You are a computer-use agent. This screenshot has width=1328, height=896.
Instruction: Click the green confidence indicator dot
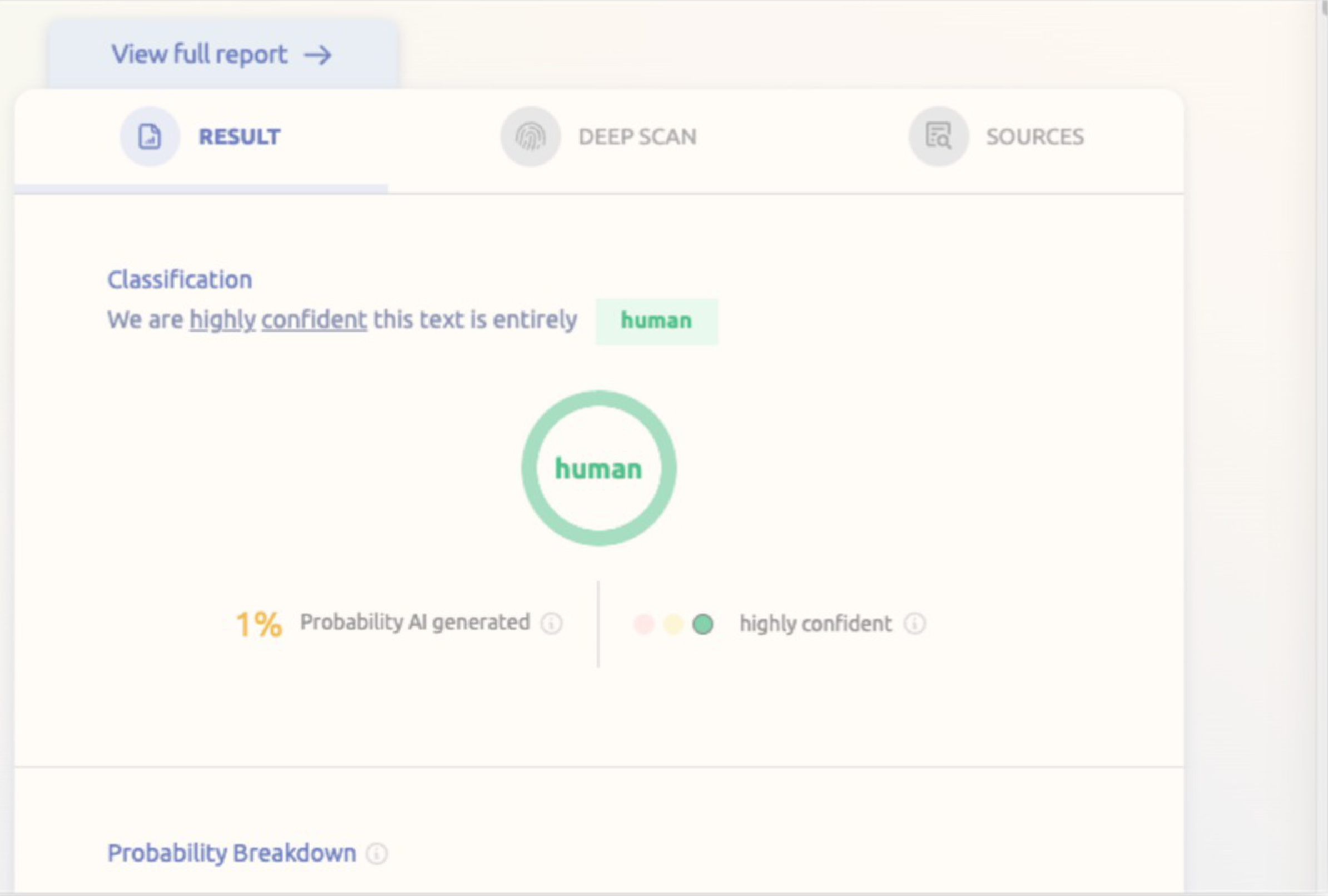(702, 624)
